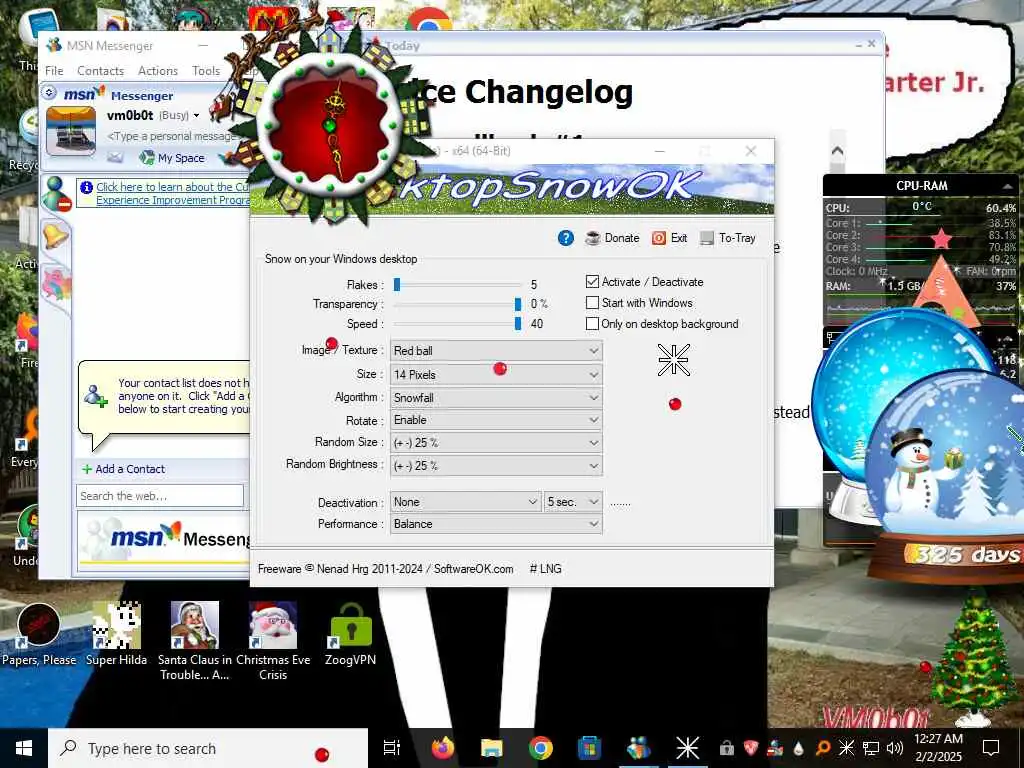
Task: Click the red shield tray icon
Action: click(751, 748)
